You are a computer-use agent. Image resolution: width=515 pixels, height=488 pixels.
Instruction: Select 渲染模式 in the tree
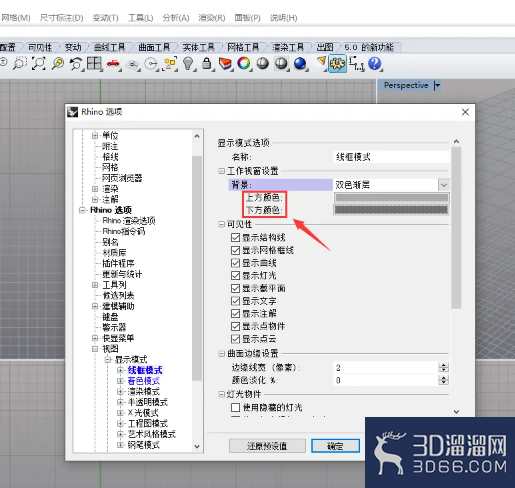pos(144,391)
